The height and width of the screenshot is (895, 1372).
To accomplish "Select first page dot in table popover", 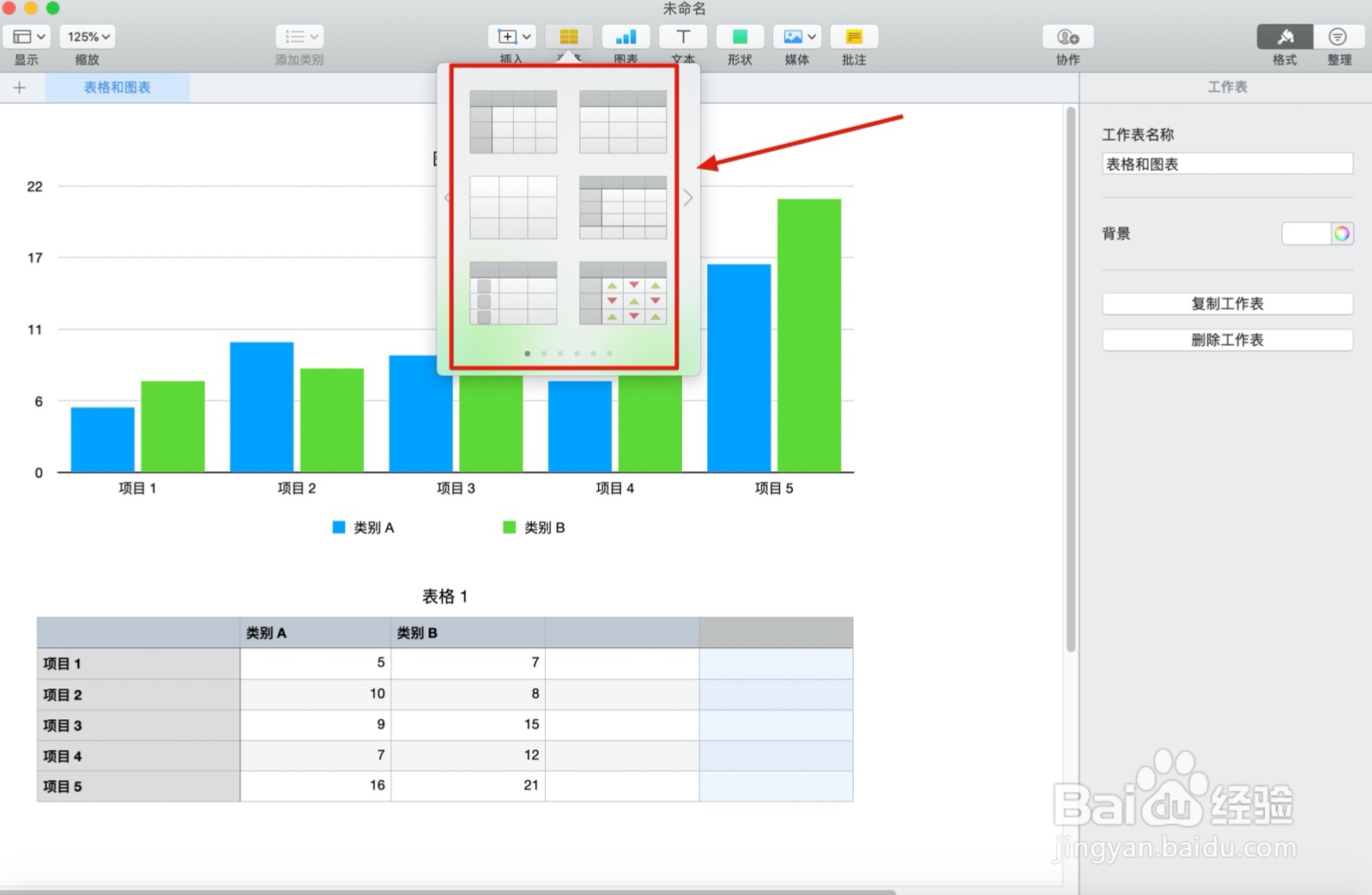I will [527, 354].
